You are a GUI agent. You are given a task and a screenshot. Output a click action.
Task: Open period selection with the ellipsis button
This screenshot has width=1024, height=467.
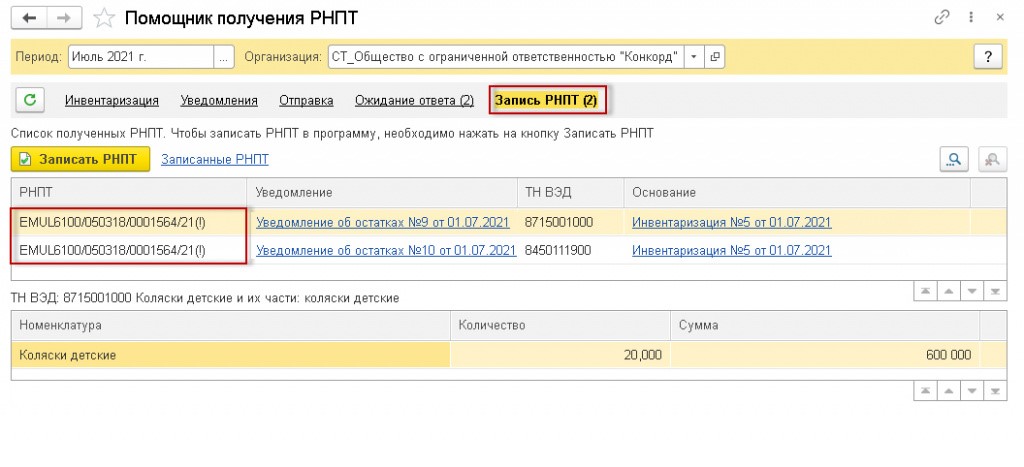[224, 57]
